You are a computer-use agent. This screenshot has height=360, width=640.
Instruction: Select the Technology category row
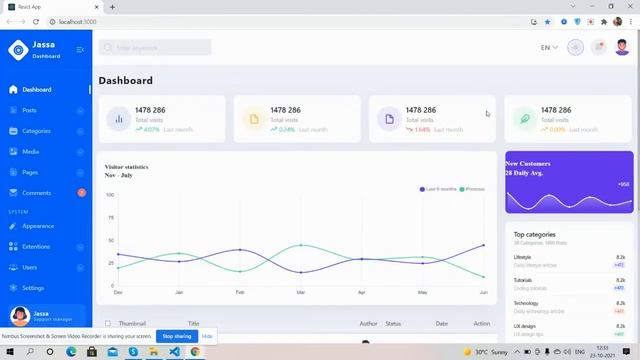[569, 307]
